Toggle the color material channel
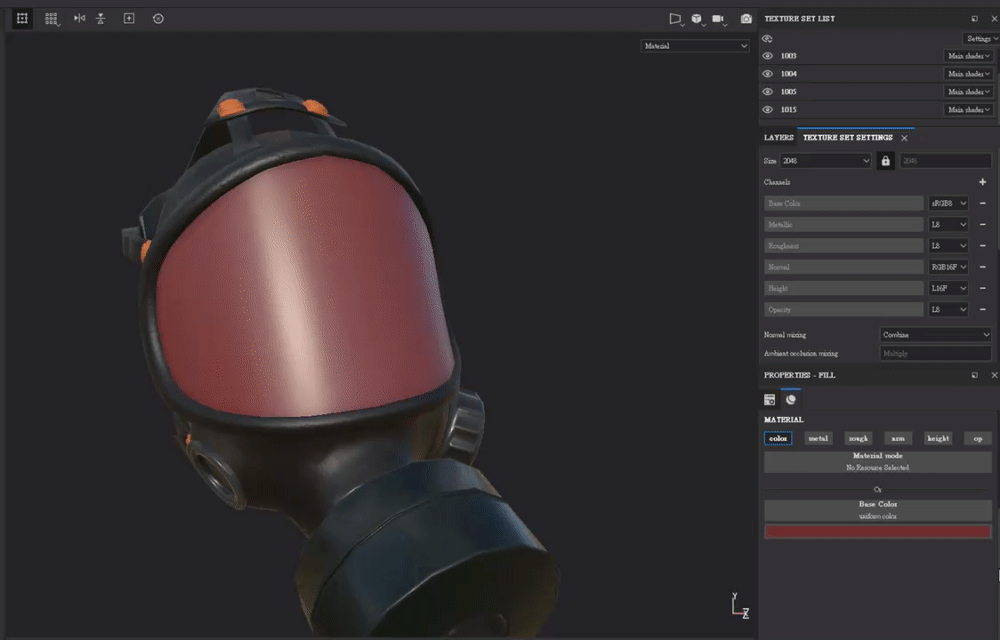Image resolution: width=1000 pixels, height=640 pixels. 778,439
